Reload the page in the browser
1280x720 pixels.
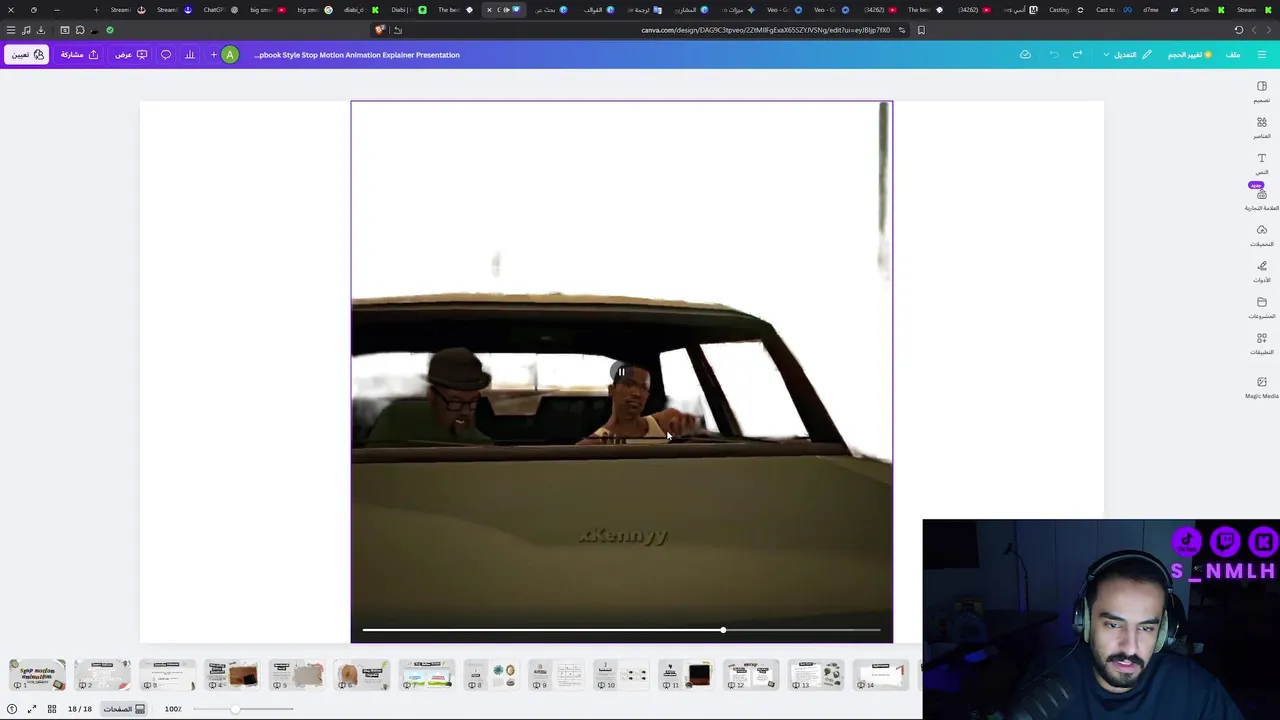1239,30
